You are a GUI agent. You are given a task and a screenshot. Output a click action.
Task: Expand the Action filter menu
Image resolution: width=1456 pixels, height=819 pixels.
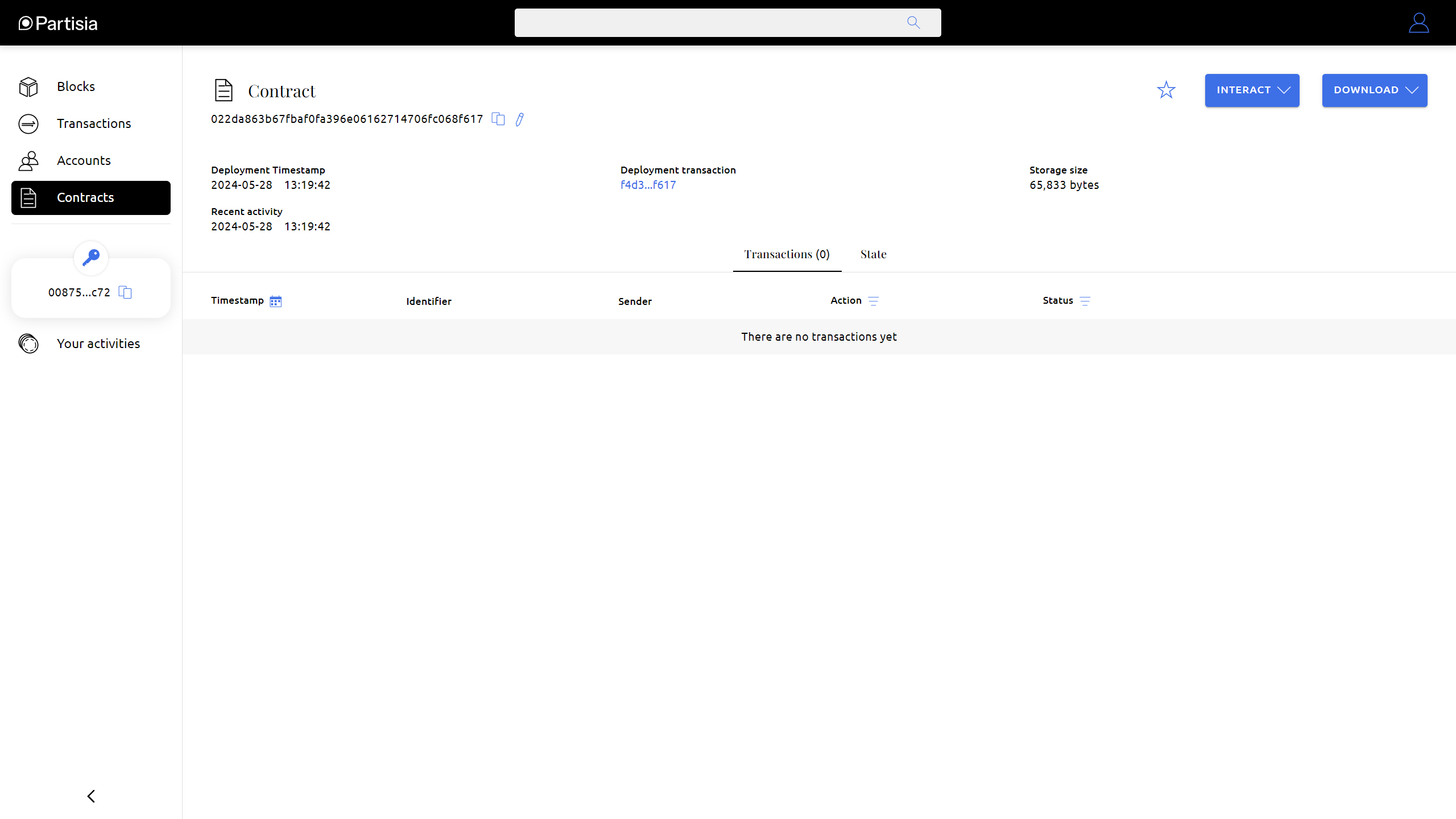click(x=873, y=300)
